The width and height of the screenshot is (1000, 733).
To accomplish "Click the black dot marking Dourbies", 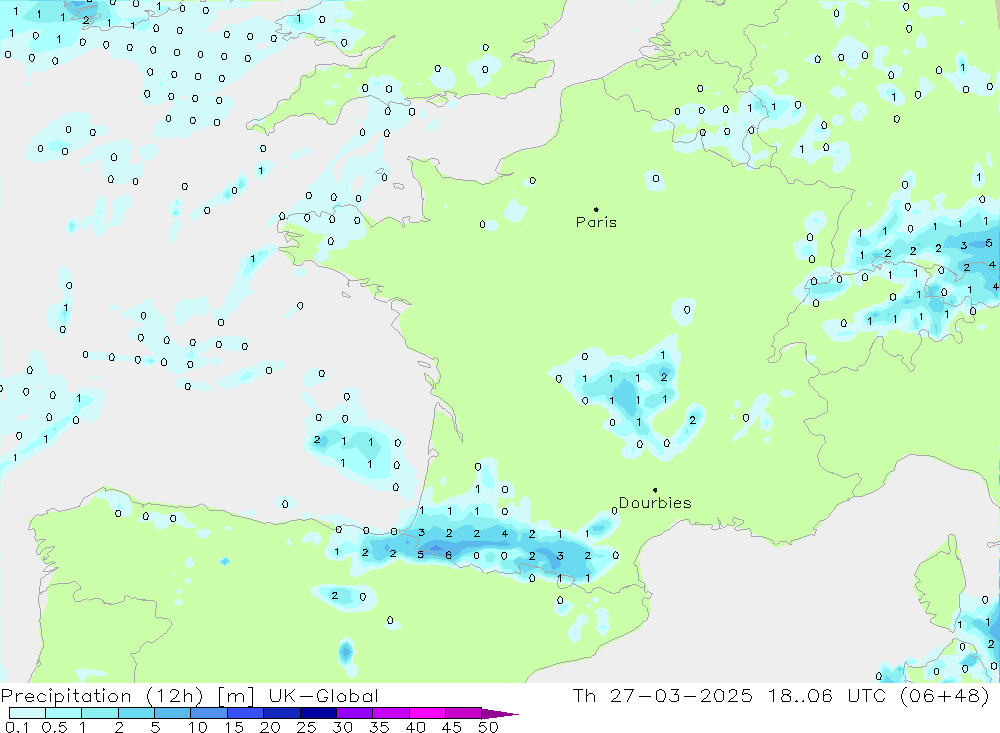I will (655, 490).
